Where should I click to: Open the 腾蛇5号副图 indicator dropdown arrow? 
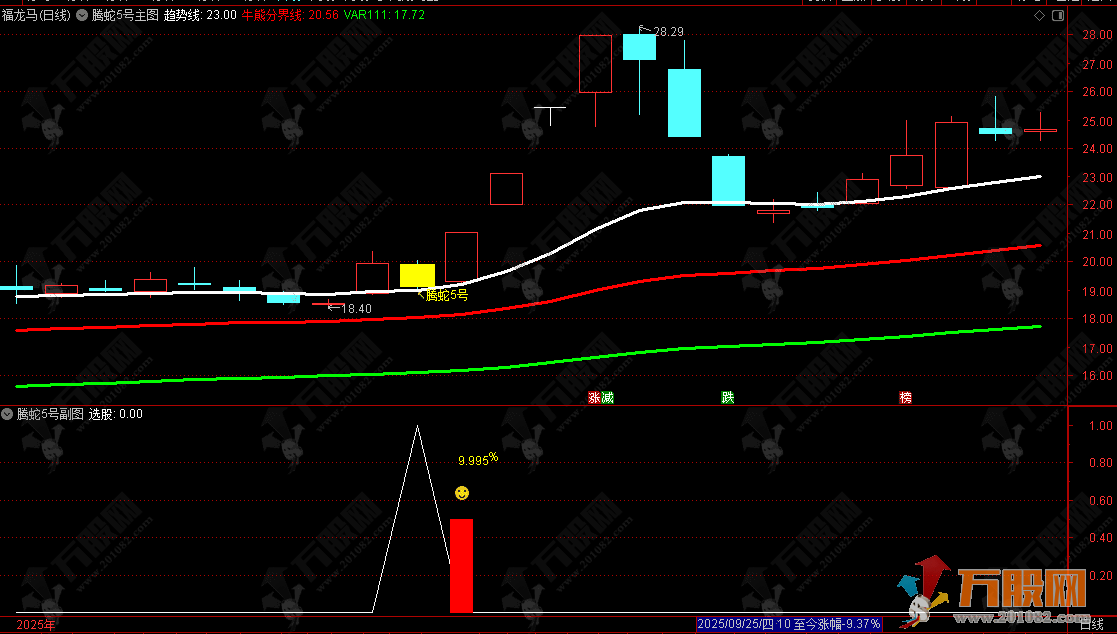coord(7,414)
